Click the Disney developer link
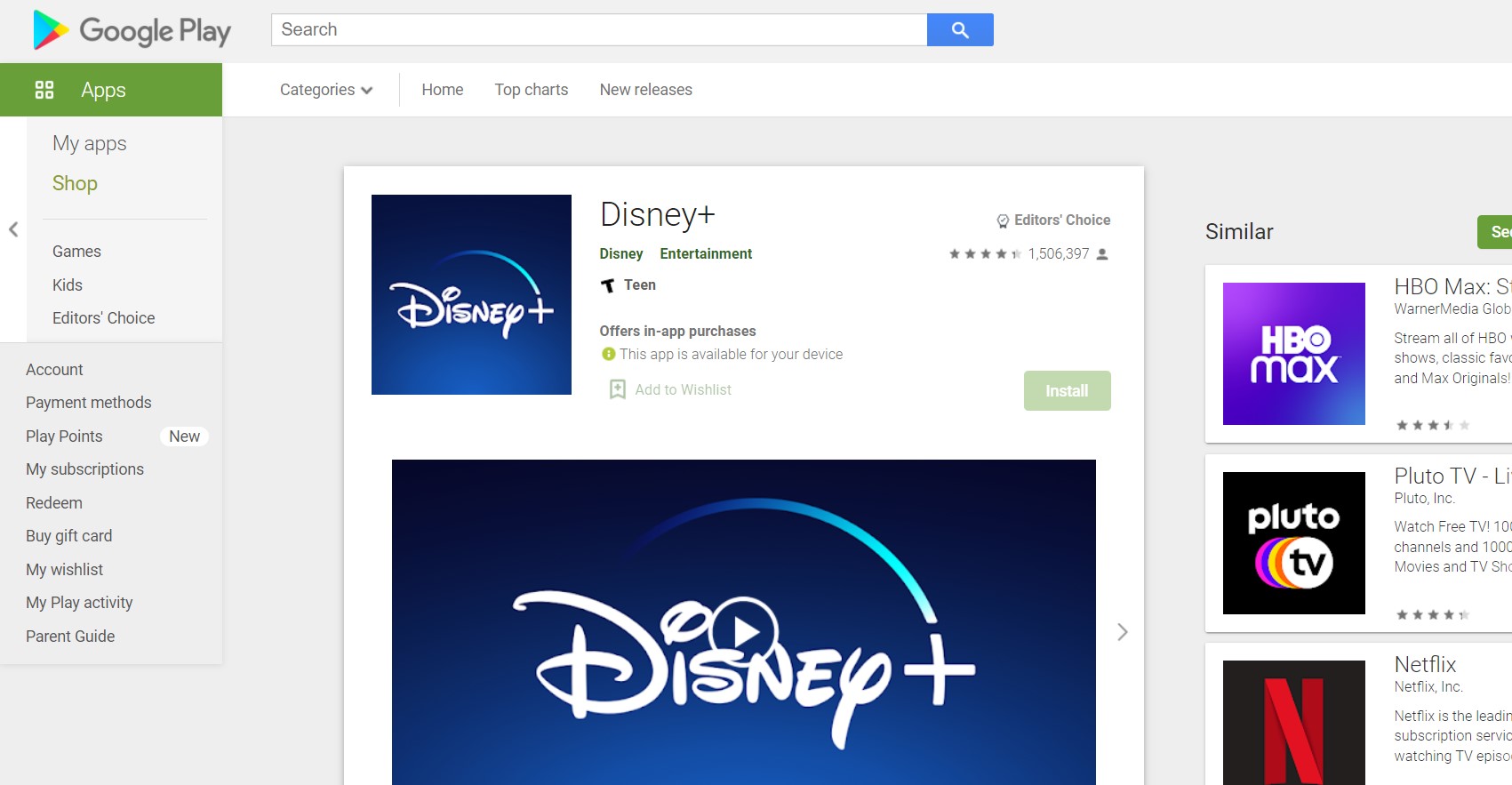The image size is (1512, 785). [x=621, y=254]
